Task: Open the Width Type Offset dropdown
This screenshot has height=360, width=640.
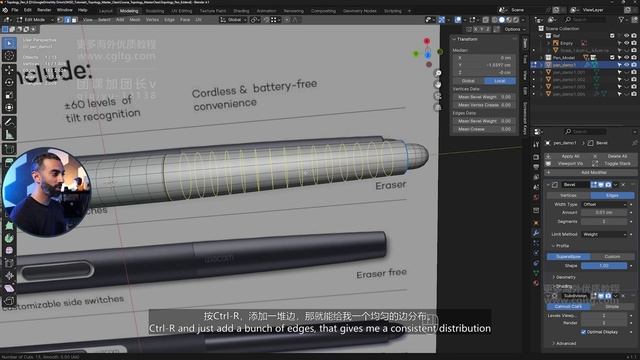Action: tap(604, 204)
